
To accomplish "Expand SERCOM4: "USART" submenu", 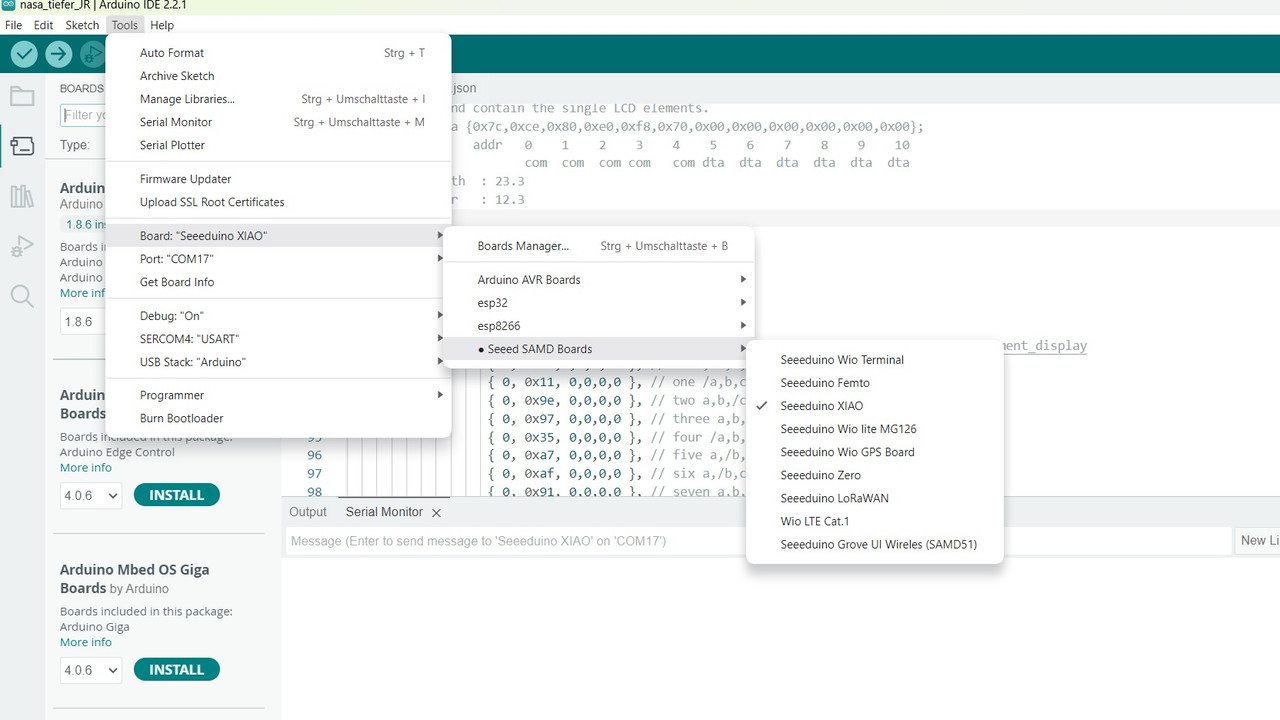I will 279,339.
